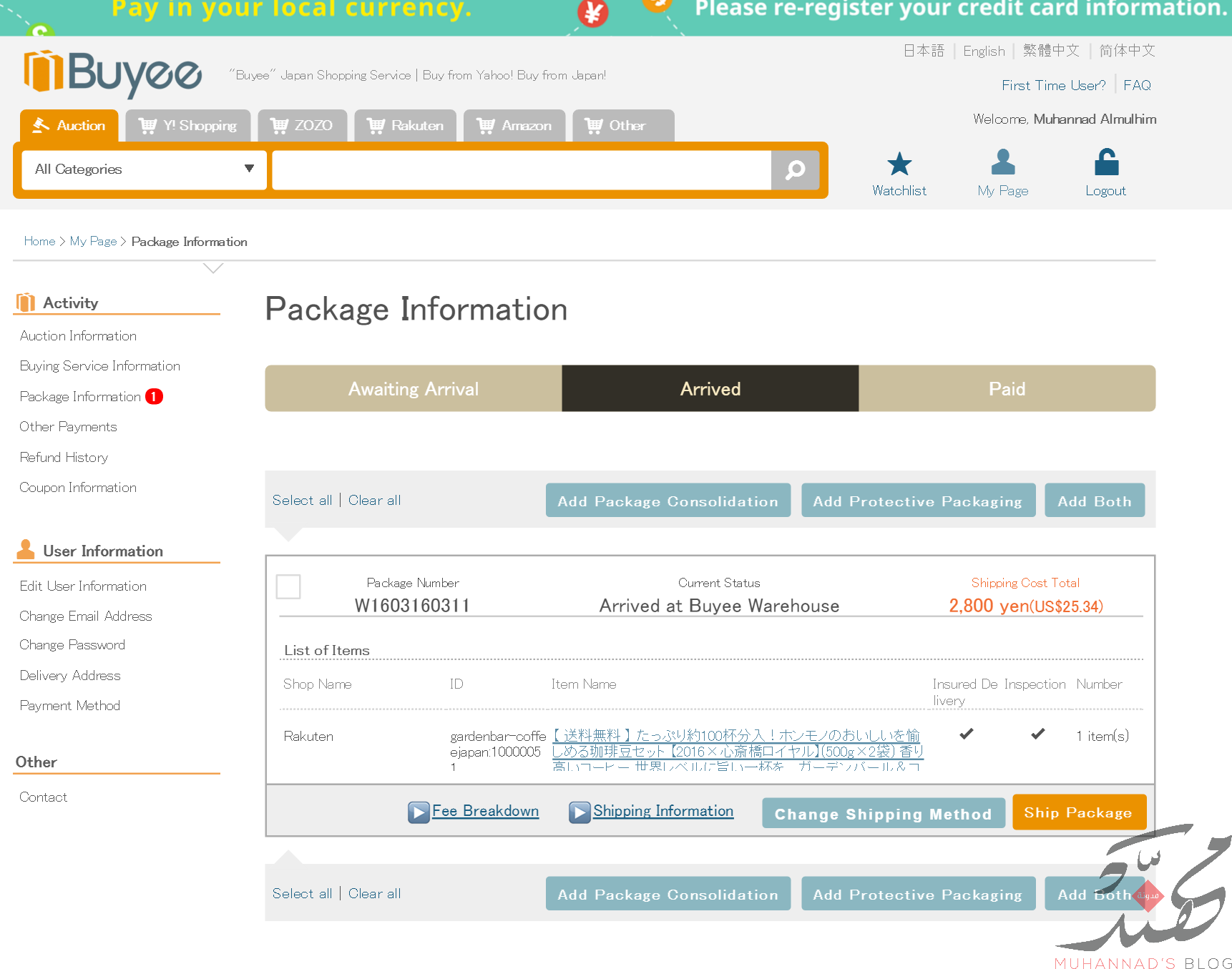Viewport: 1232px width, 969px height.
Task: Open Watchlist via the star icon
Action: [x=899, y=164]
